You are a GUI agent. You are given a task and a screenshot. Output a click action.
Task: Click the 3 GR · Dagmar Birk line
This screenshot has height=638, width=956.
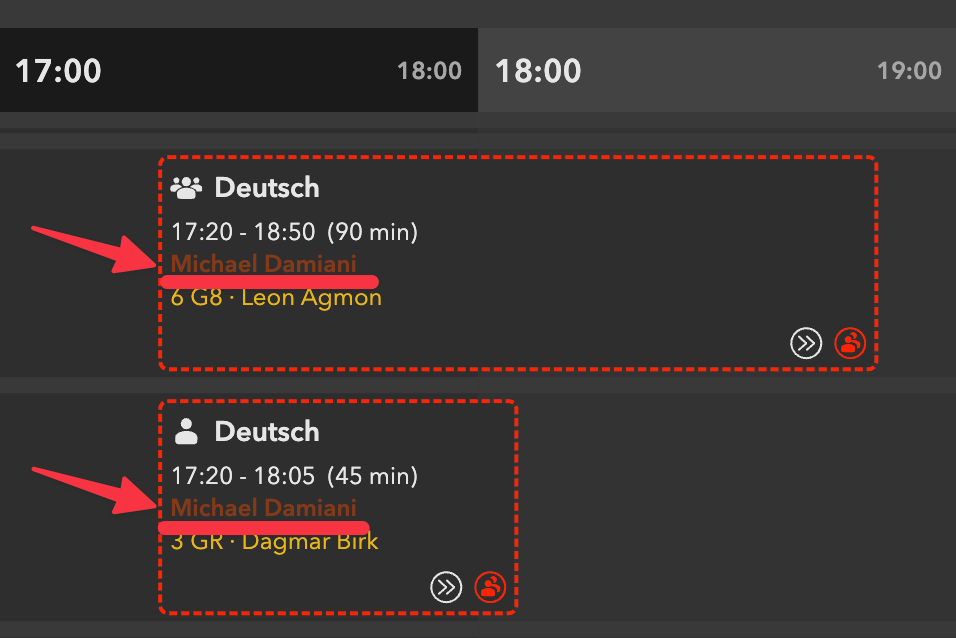(x=274, y=541)
